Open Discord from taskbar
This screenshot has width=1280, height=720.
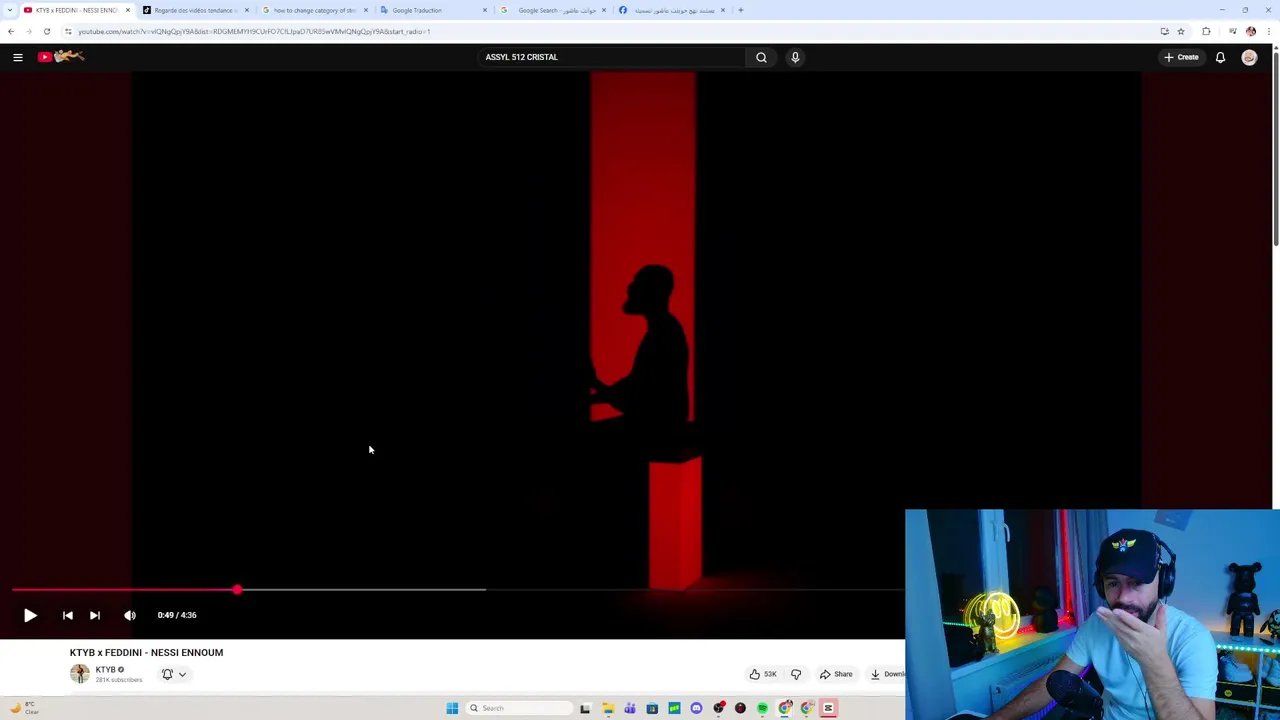(x=696, y=708)
